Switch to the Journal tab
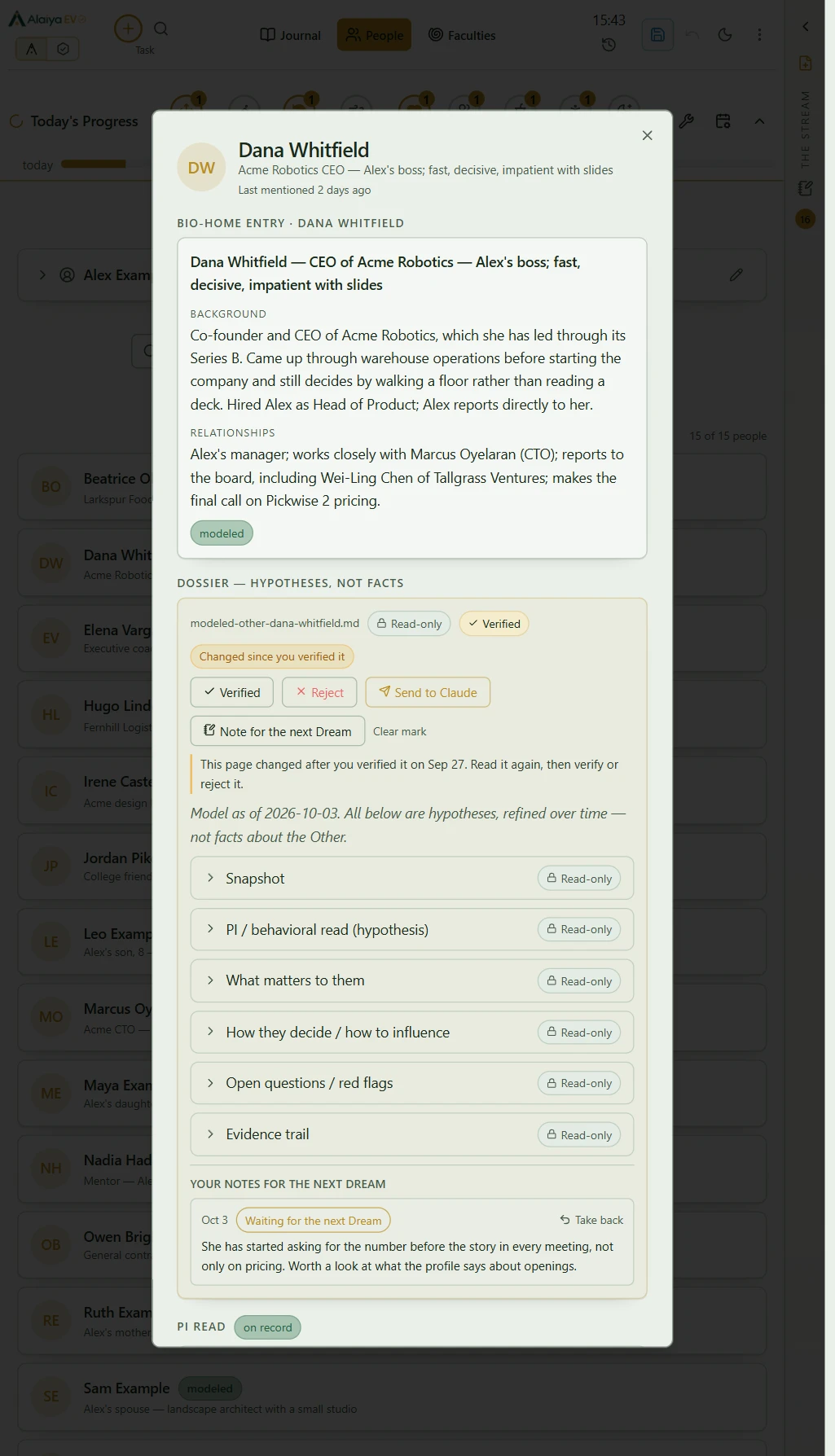835x1456 pixels. pos(290,35)
